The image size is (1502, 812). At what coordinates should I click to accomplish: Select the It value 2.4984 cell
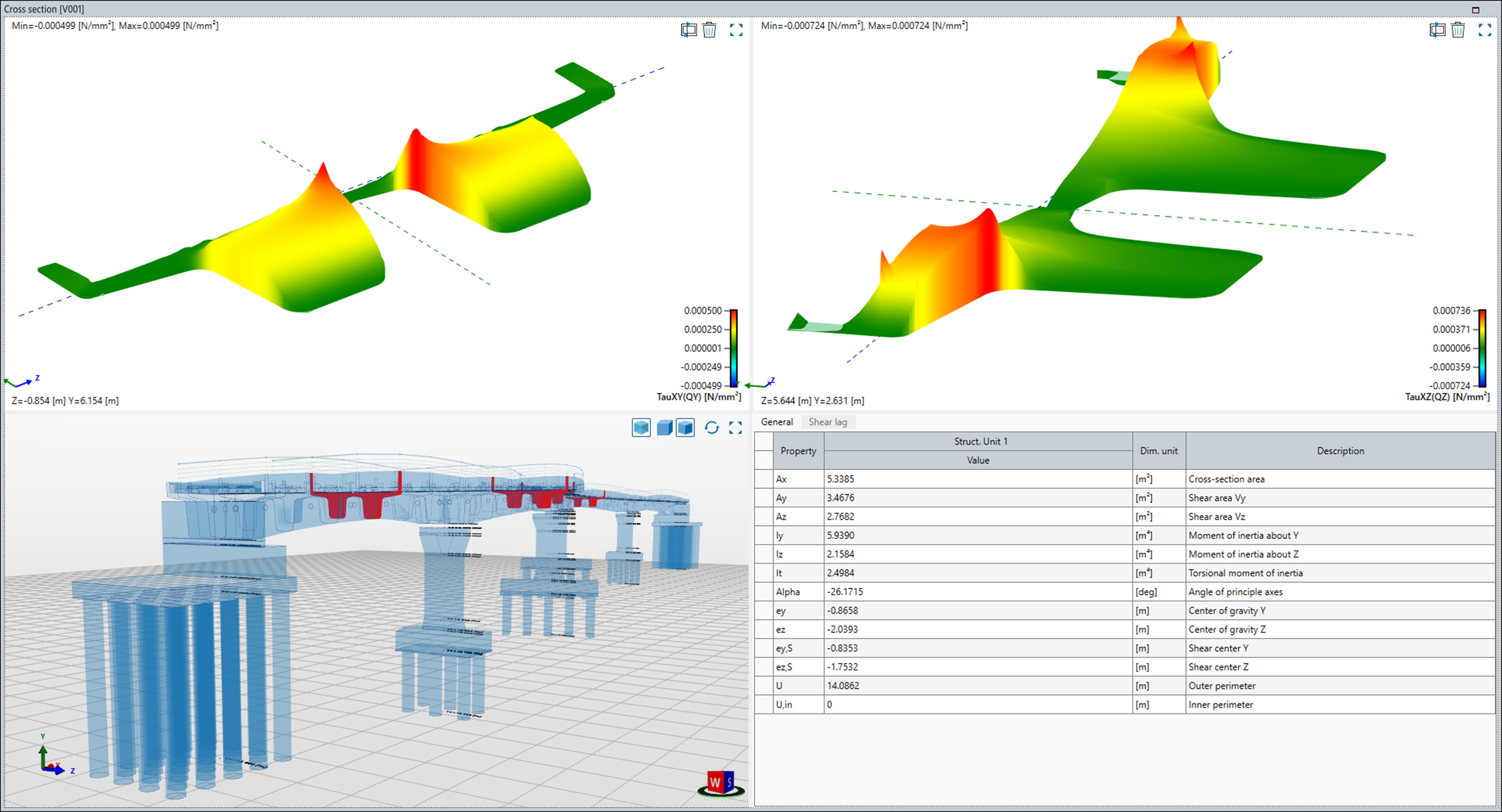pyautogui.click(x=978, y=573)
